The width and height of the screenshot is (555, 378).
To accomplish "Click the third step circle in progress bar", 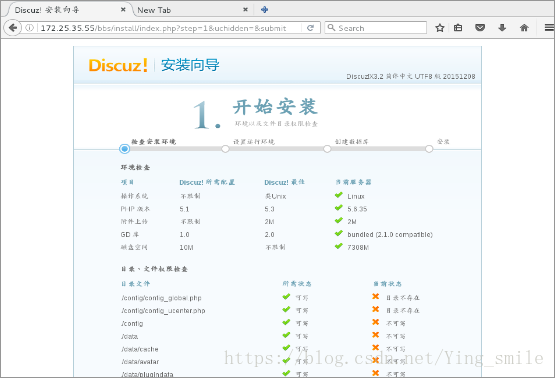I will tap(327, 149).
